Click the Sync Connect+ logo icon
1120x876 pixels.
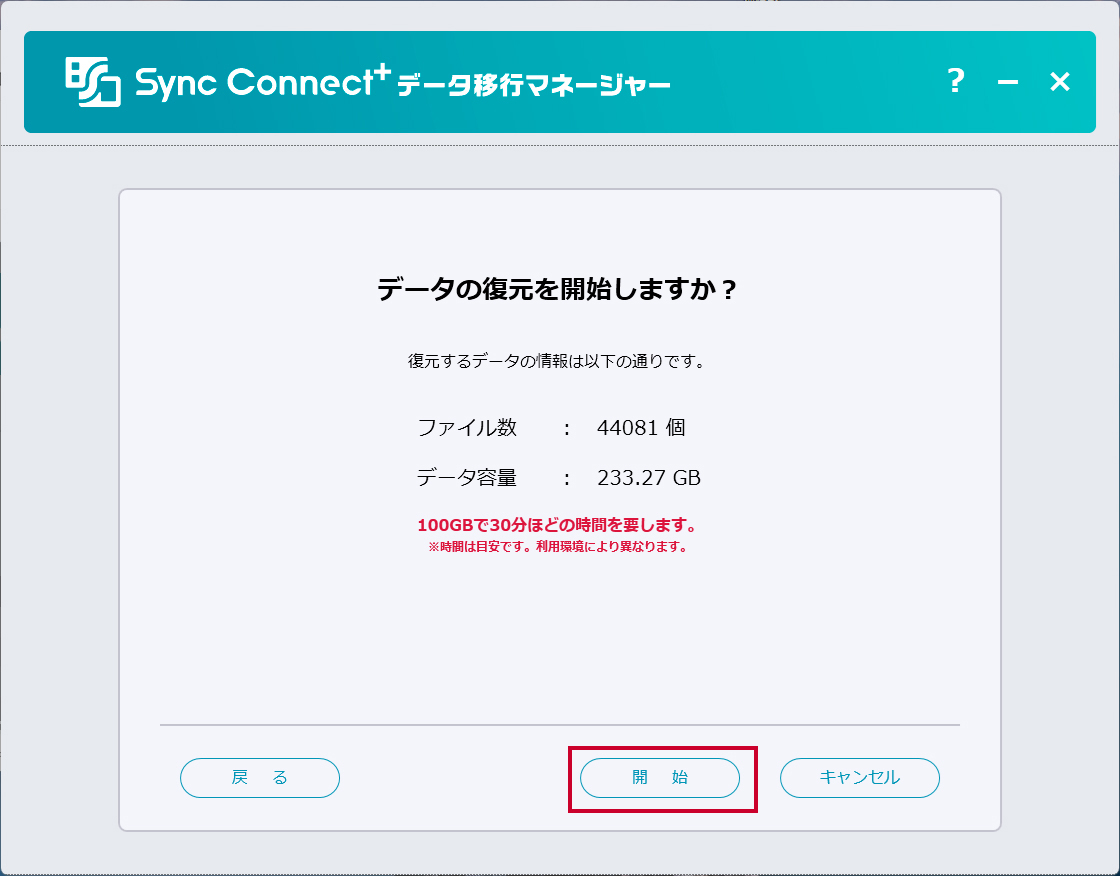tap(93, 82)
